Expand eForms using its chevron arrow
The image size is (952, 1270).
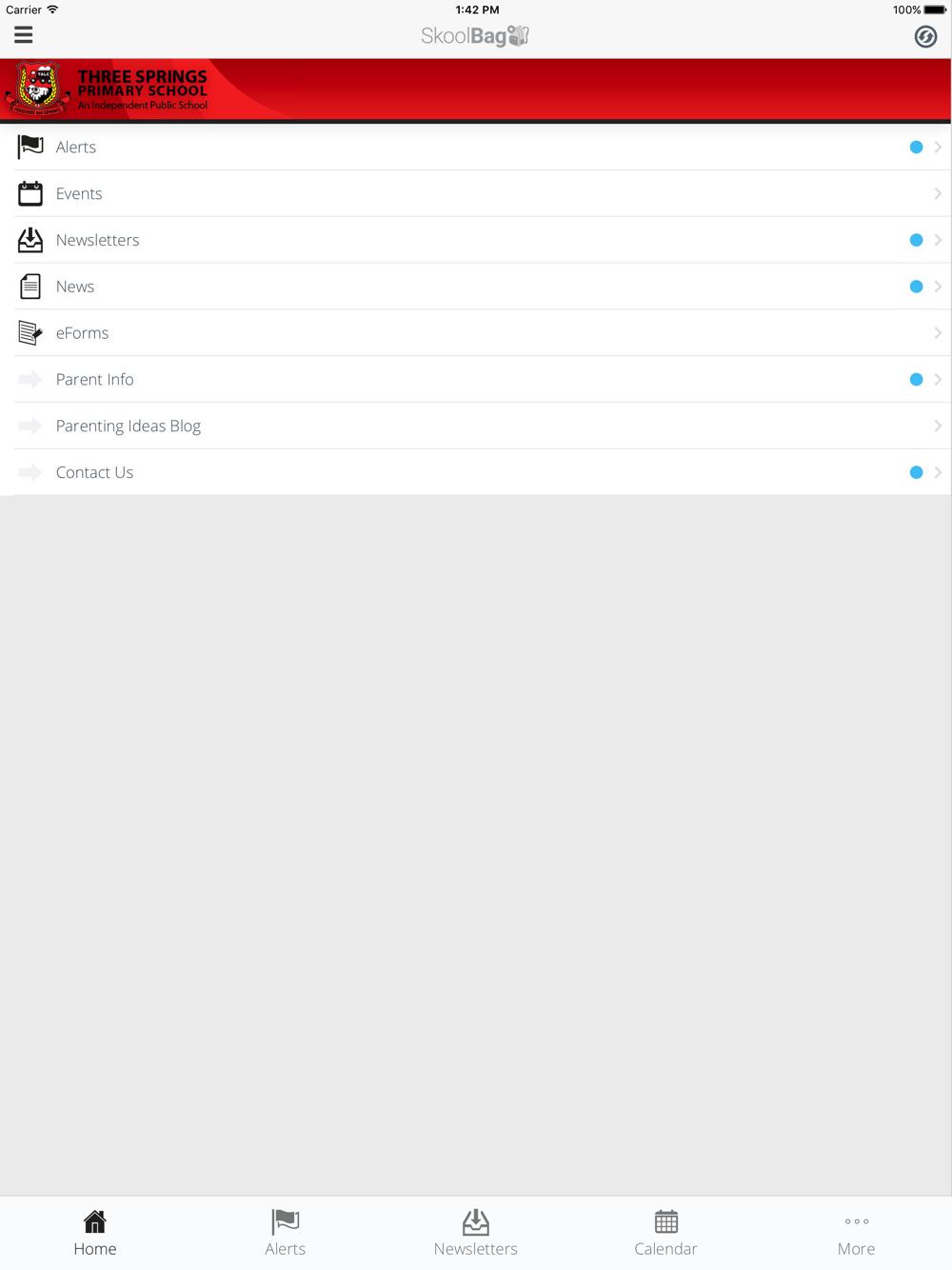(x=938, y=333)
